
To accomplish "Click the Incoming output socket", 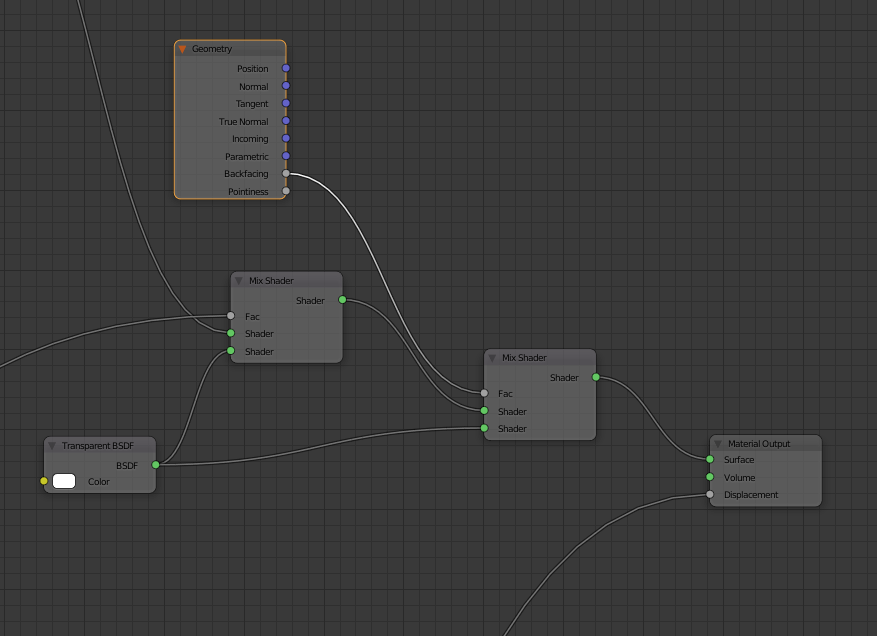I will (287, 139).
